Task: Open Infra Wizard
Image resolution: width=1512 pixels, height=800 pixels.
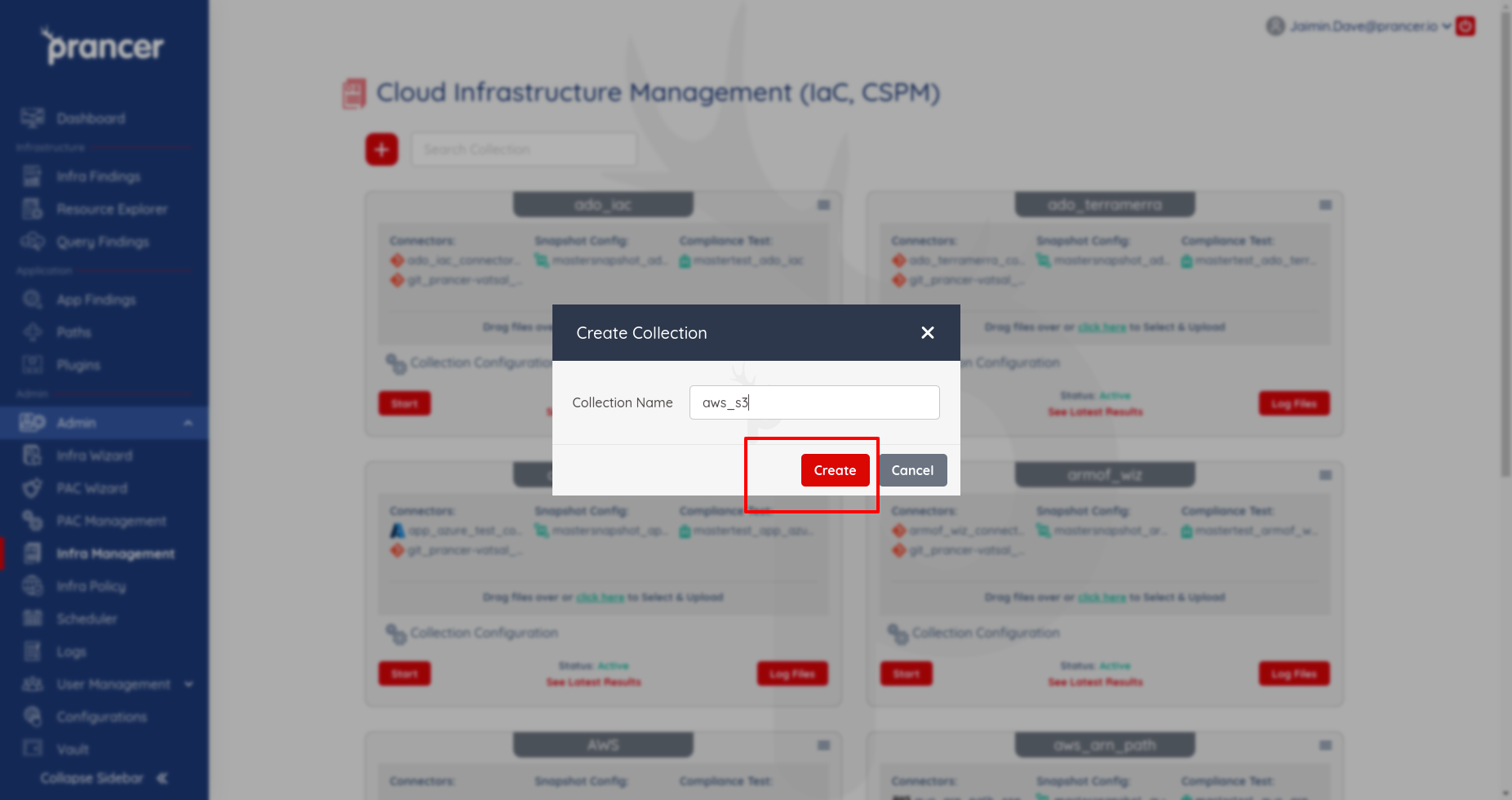Action: (x=95, y=456)
